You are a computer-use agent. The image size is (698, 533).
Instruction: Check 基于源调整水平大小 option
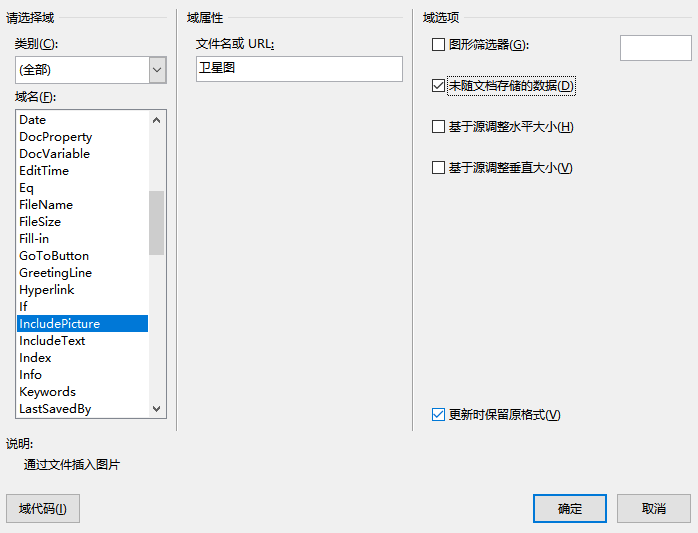(x=438, y=127)
